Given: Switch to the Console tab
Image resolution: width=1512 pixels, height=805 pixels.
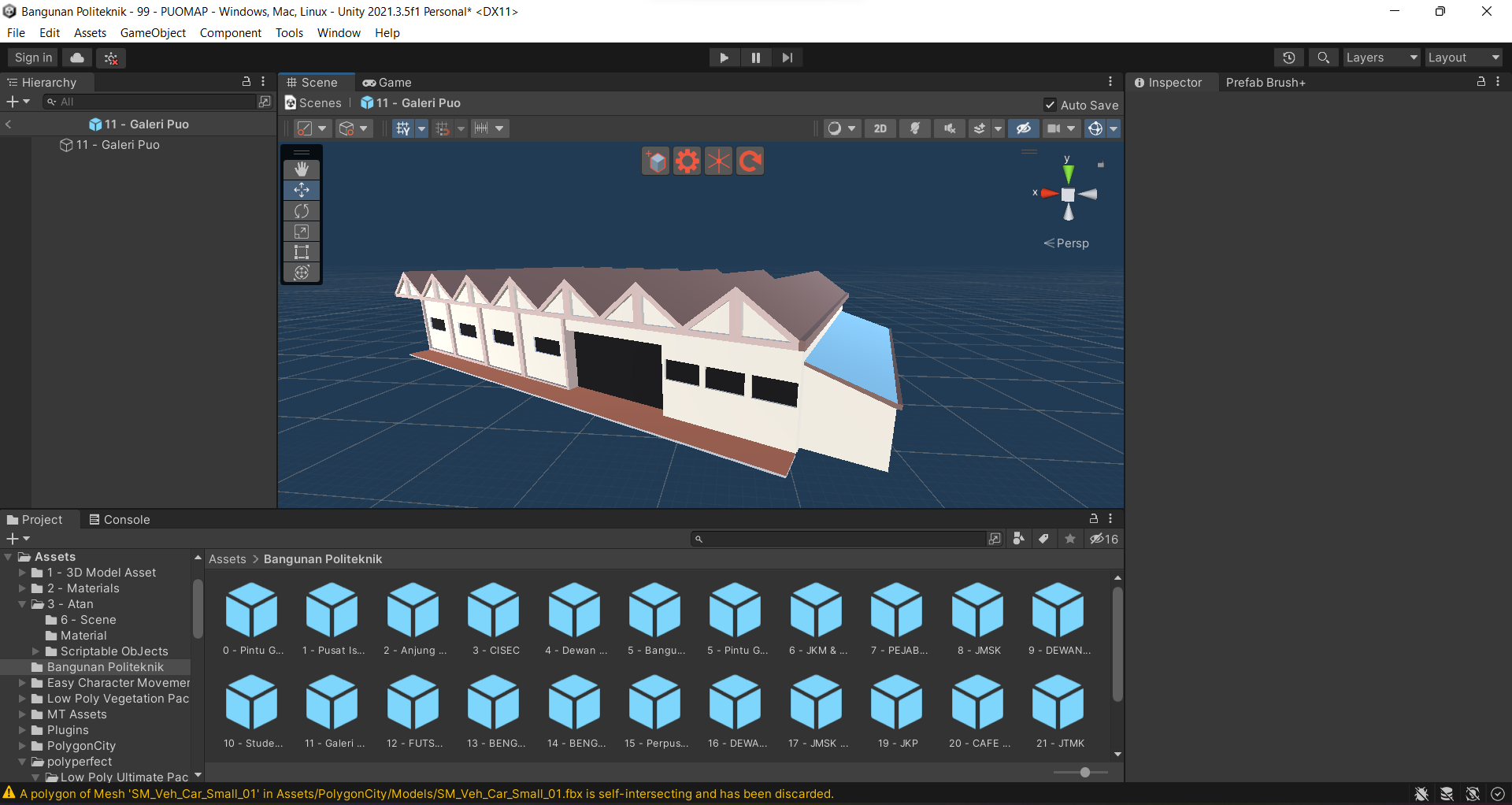Looking at the screenshot, I should point(119,520).
